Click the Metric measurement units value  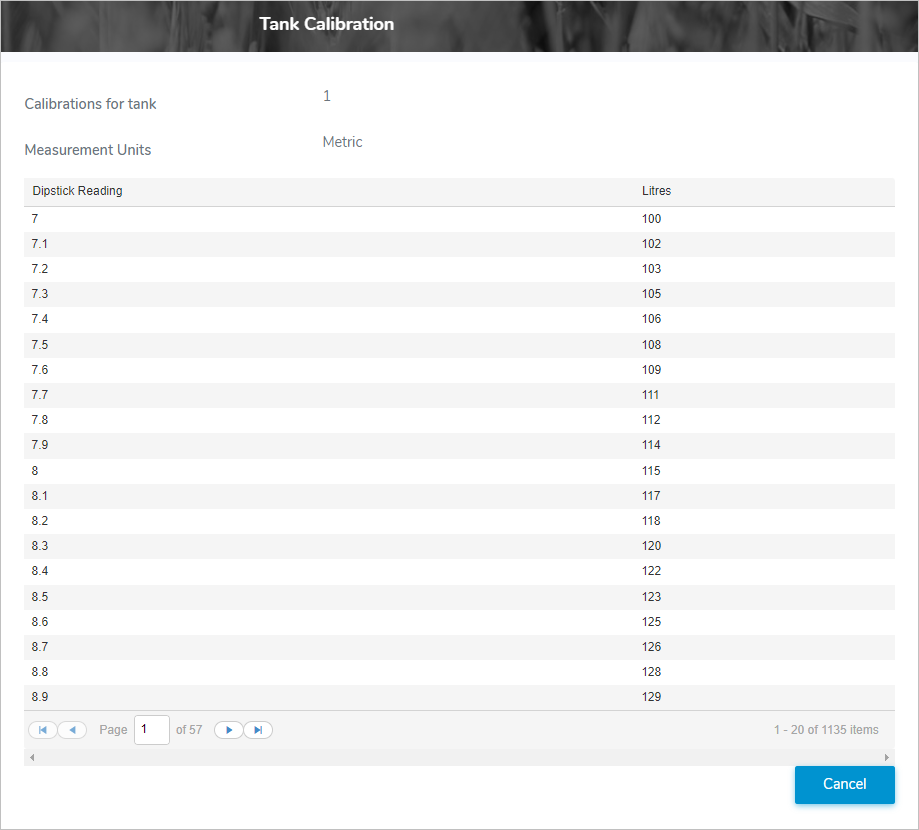(x=342, y=142)
